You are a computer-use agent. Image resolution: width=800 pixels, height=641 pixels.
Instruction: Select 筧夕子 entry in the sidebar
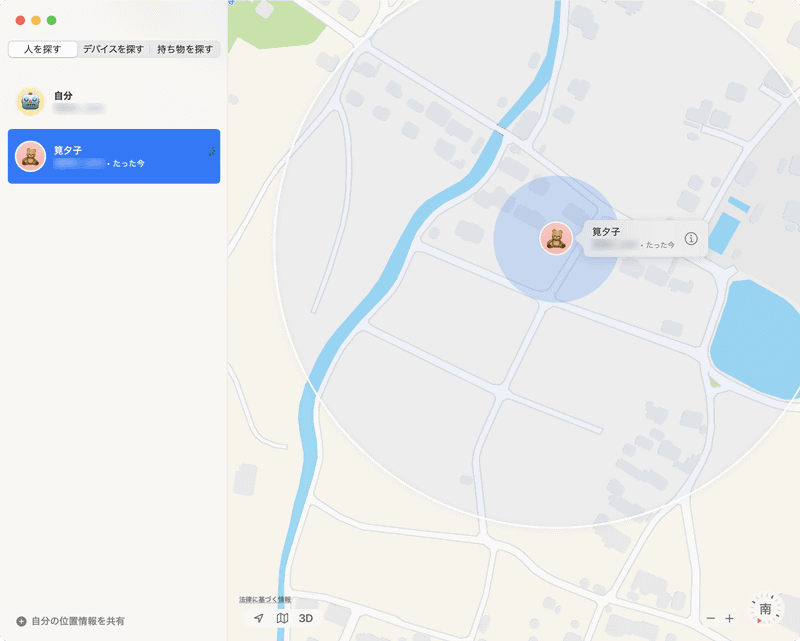click(x=114, y=156)
